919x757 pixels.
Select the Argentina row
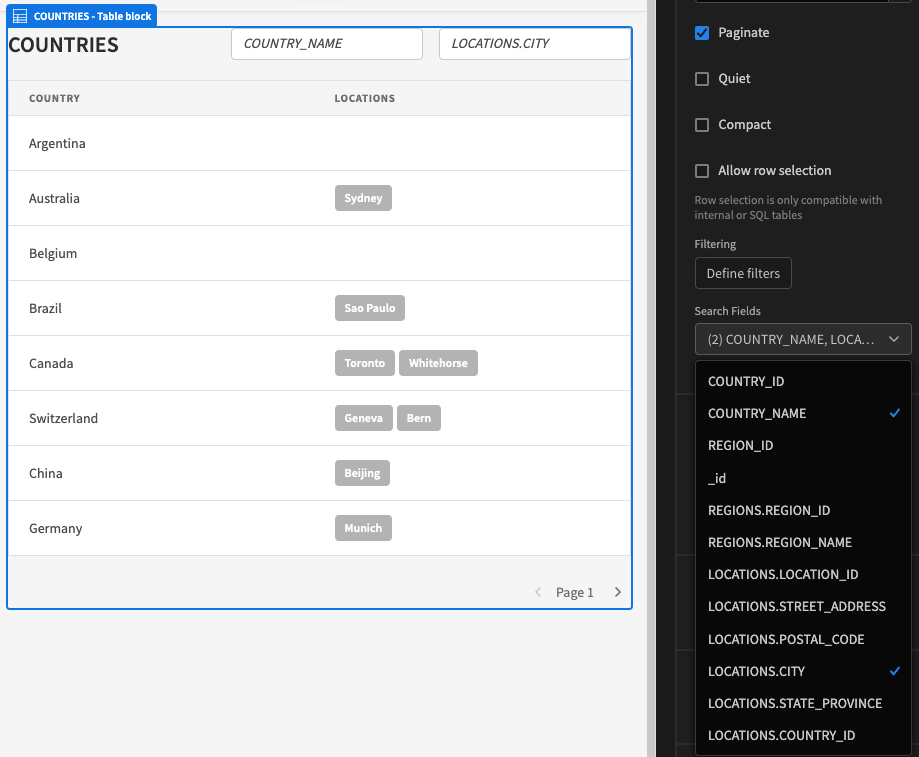pyautogui.click(x=319, y=144)
